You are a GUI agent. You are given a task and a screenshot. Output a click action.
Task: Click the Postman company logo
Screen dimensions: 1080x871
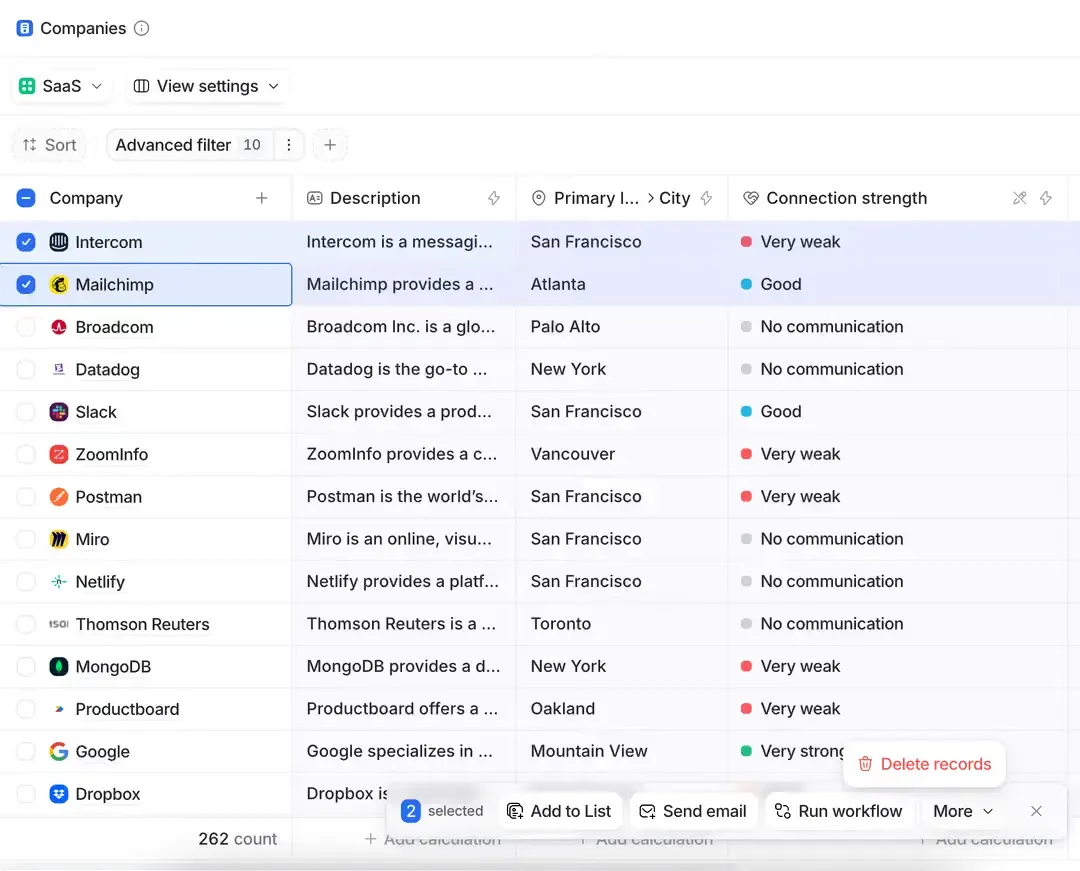(x=59, y=497)
